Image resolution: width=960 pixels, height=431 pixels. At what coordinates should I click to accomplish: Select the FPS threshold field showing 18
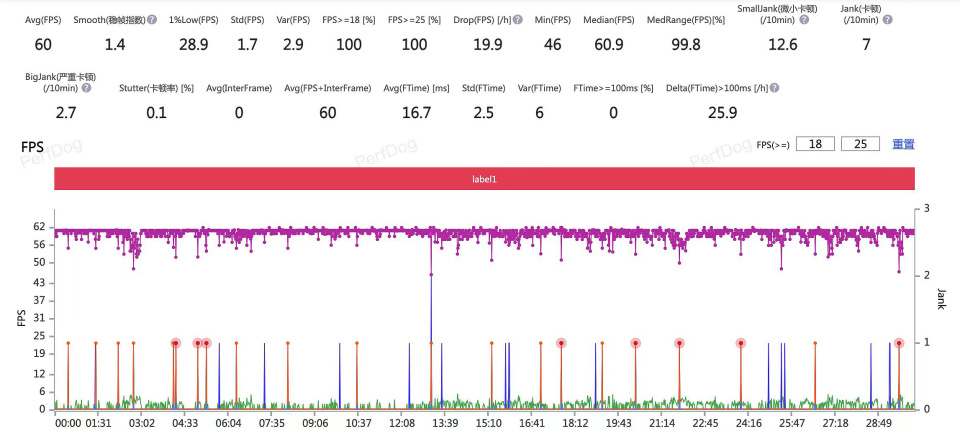pos(816,144)
